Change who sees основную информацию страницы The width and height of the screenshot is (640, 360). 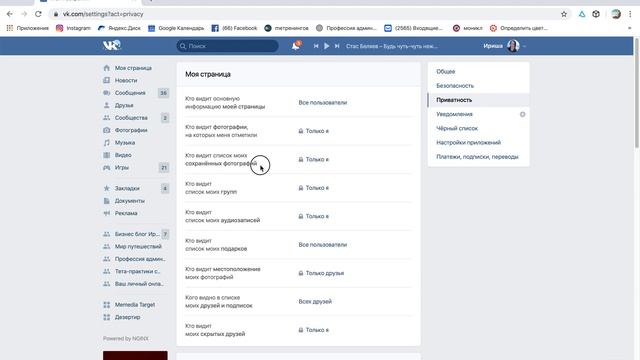point(322,103)
